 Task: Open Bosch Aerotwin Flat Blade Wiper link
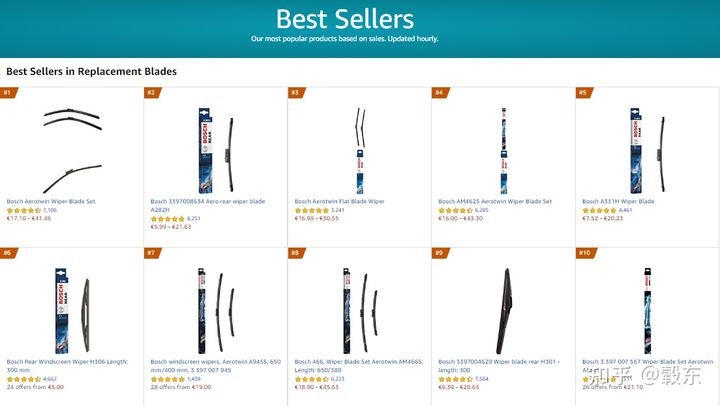point(339,201)
